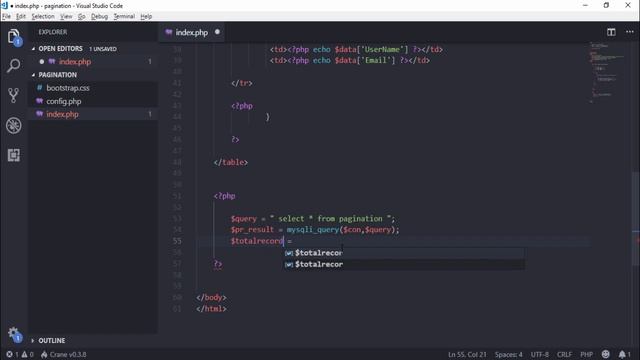Open the Extensions view in activity bar
Screen dimensions: 640x360
pyautogui.click(x=13, y=155)
